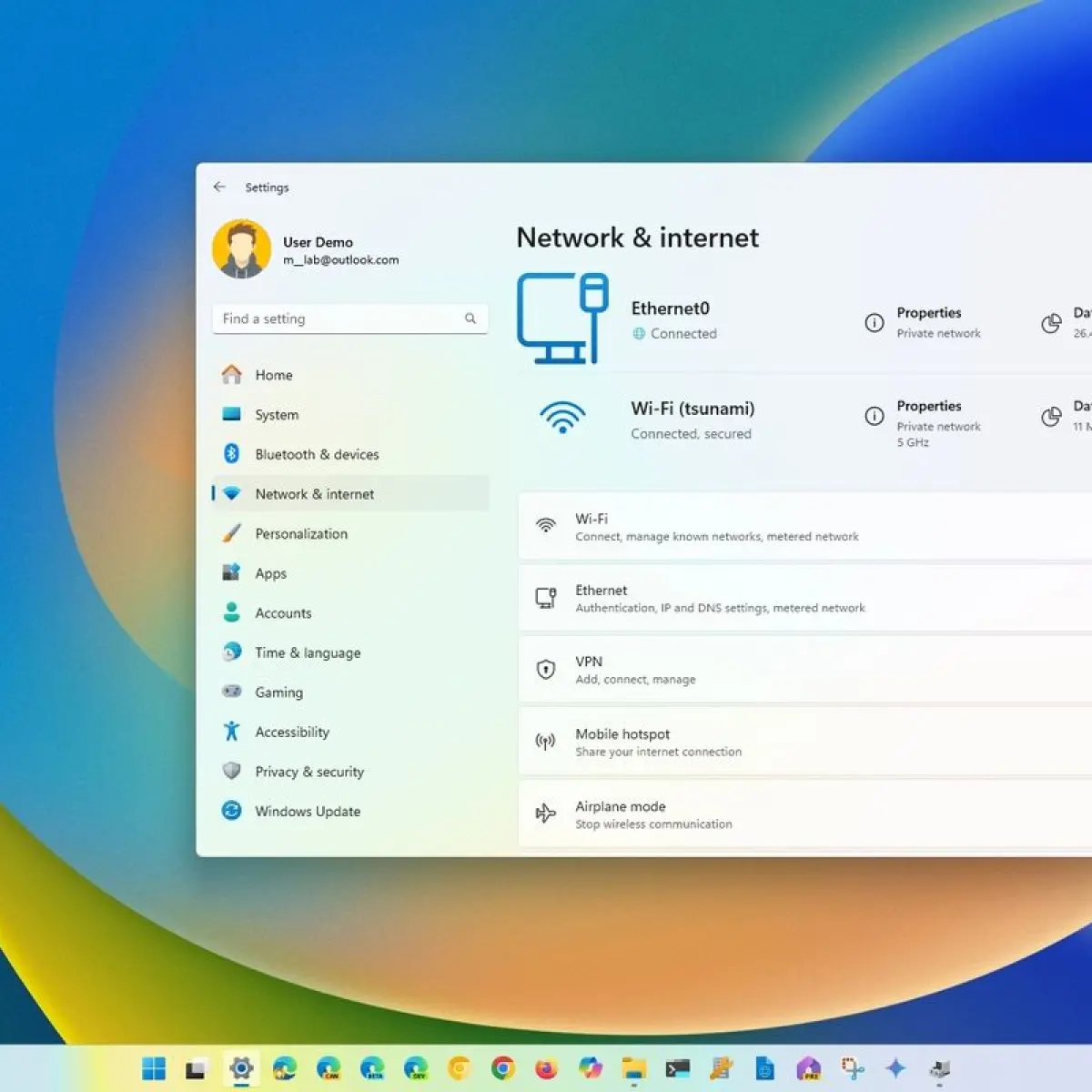Open Personalization settings
This screenshot has width=1092, height=1092.
pos(351,534)
